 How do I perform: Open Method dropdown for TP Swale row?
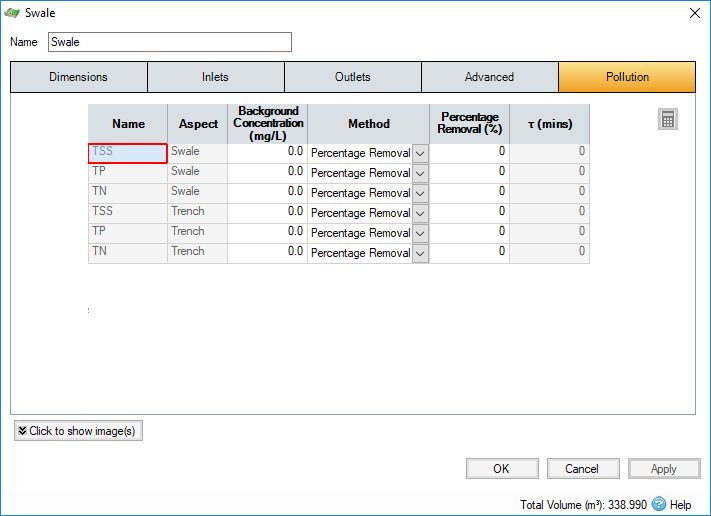[x=420, y=173]
